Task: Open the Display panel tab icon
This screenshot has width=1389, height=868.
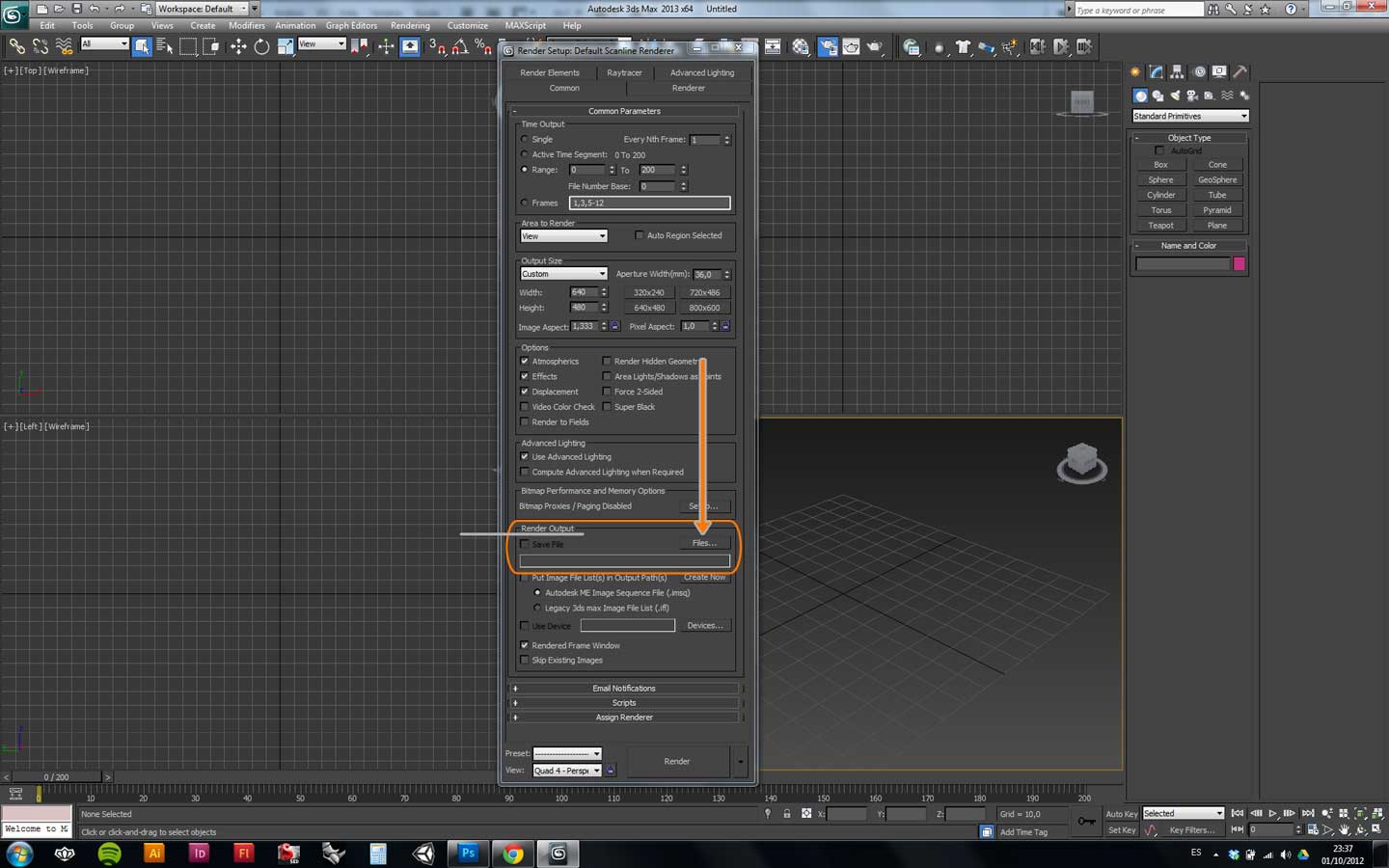Action: coord(1219,72)
